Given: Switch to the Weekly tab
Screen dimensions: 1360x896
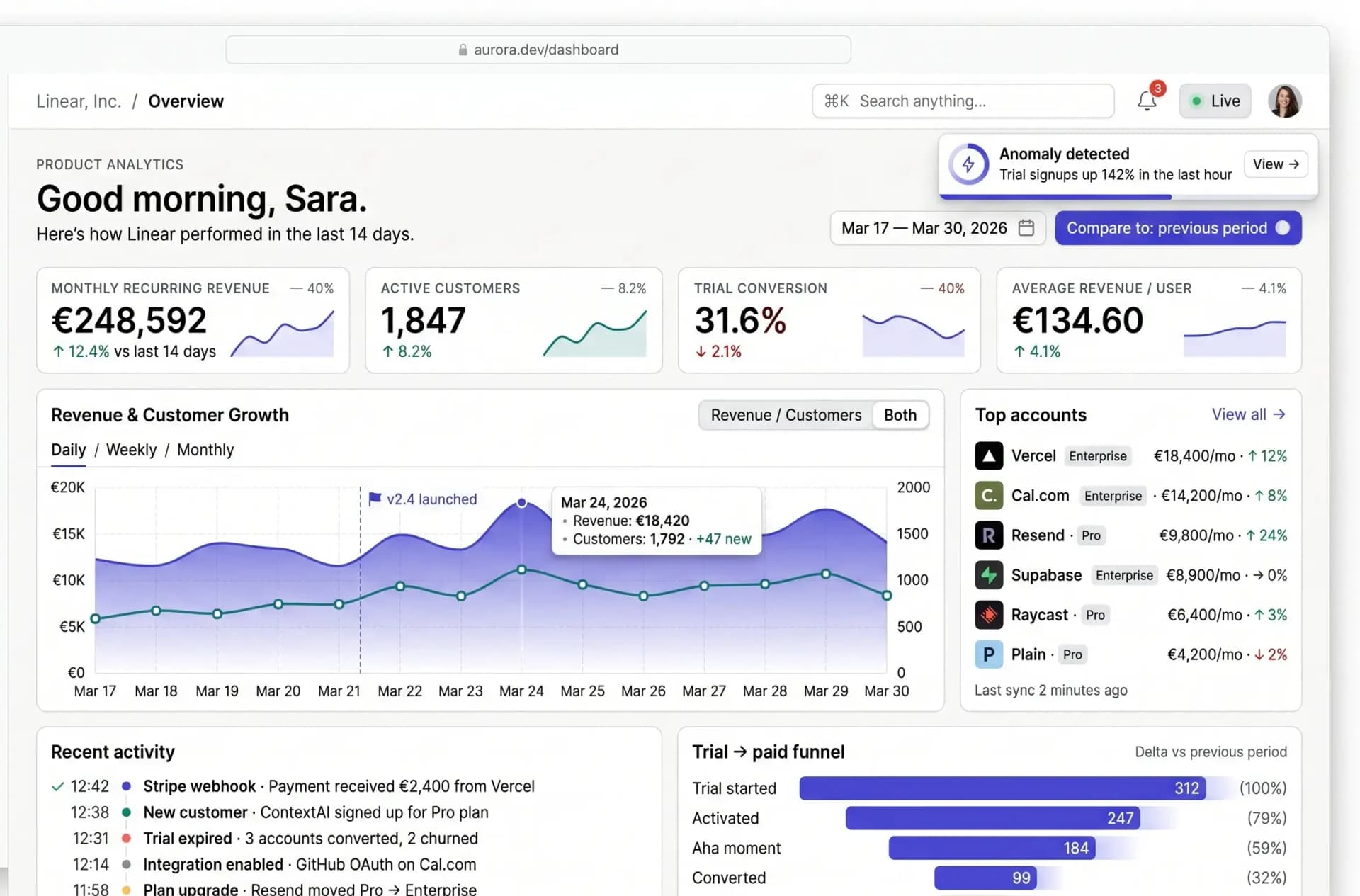Looking at the screenshot, I should pos(132,450).
